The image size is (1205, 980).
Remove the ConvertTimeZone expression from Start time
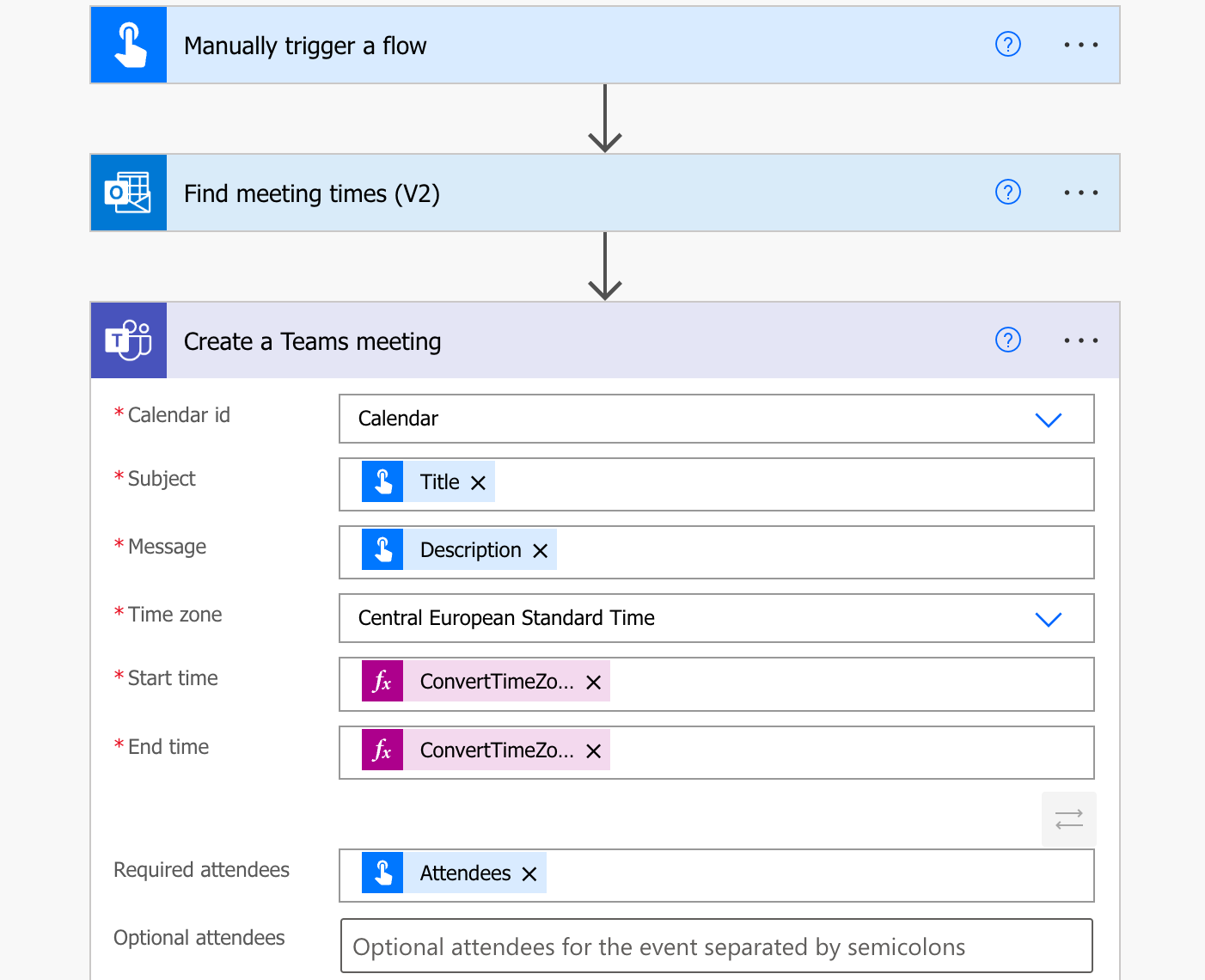(593, 683)
